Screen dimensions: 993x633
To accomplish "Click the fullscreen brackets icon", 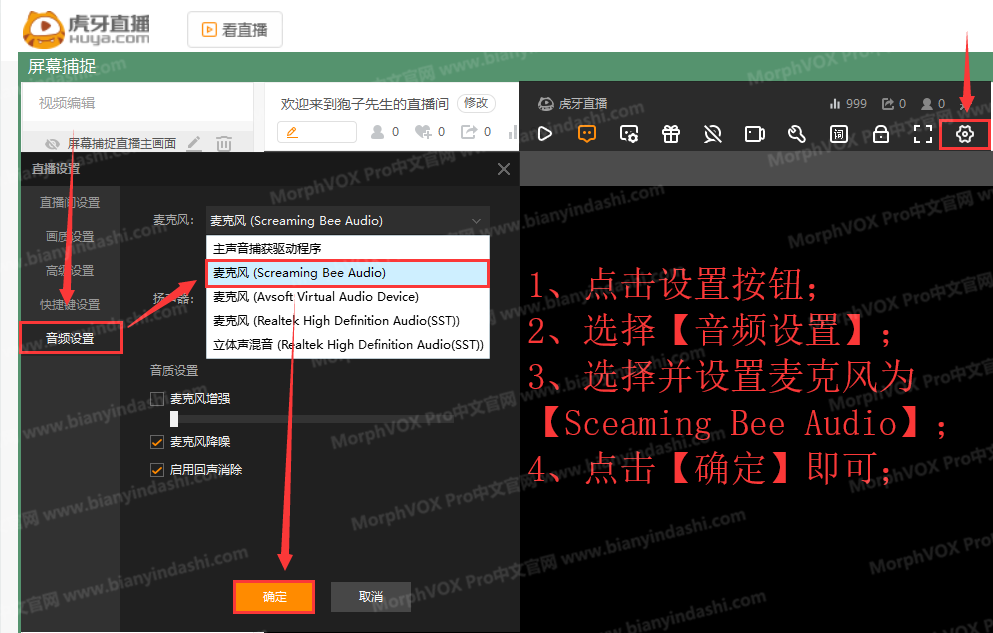I will pyautogui.click(x=922, y=134).
